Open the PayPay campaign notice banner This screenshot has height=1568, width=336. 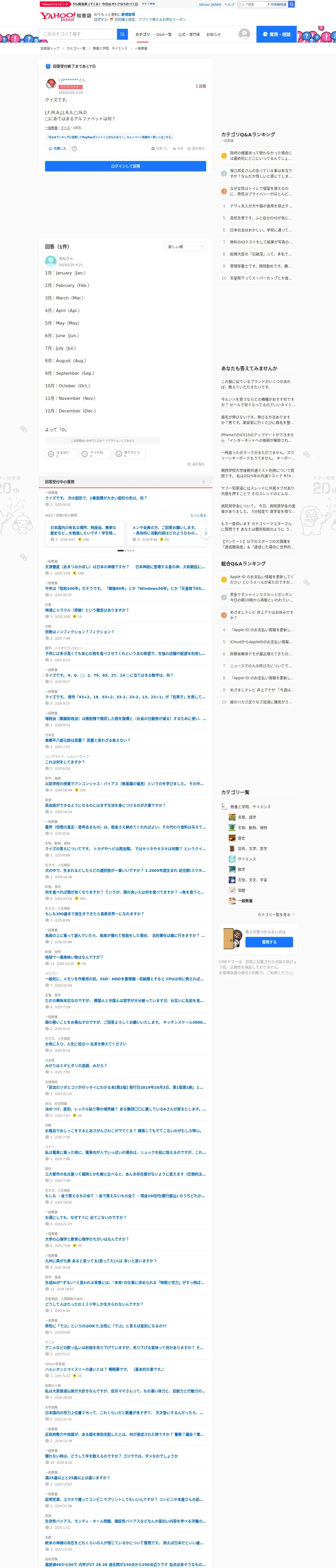(x=110, y=137)
